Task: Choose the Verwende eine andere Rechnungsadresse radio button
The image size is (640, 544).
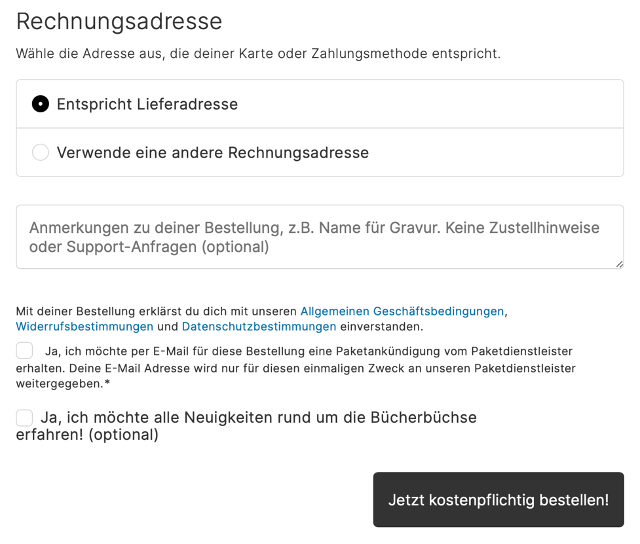Action: tap(40, 152)
